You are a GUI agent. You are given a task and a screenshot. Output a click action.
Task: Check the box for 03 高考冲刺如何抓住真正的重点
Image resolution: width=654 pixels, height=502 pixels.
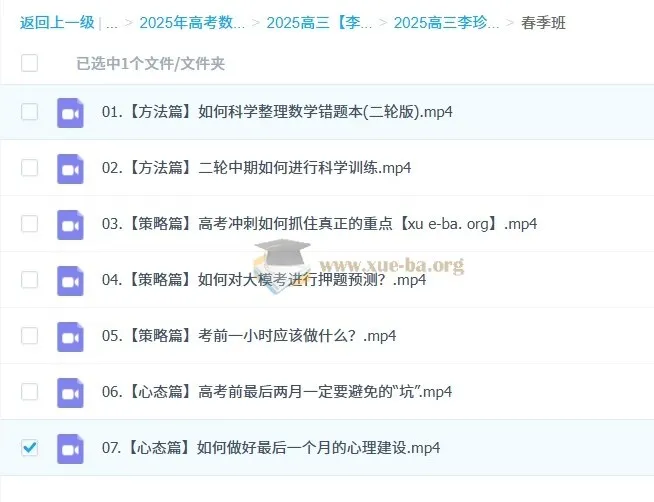click(x=30, y=223)
